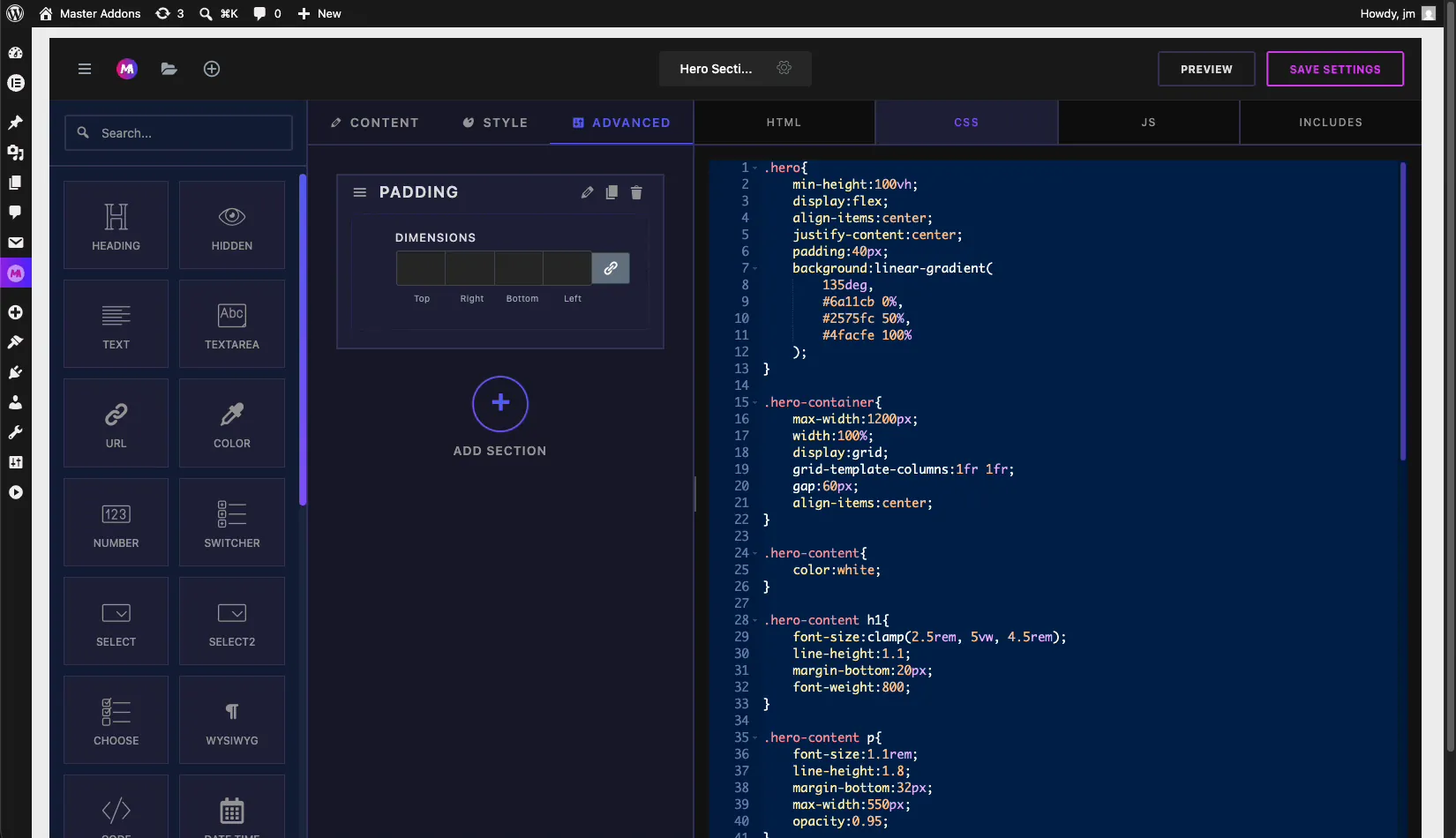The height and width of the screenshot is (838, 1456).
Task: Delete the PADDING section with trash icon
Action: (x=636, y=192)
